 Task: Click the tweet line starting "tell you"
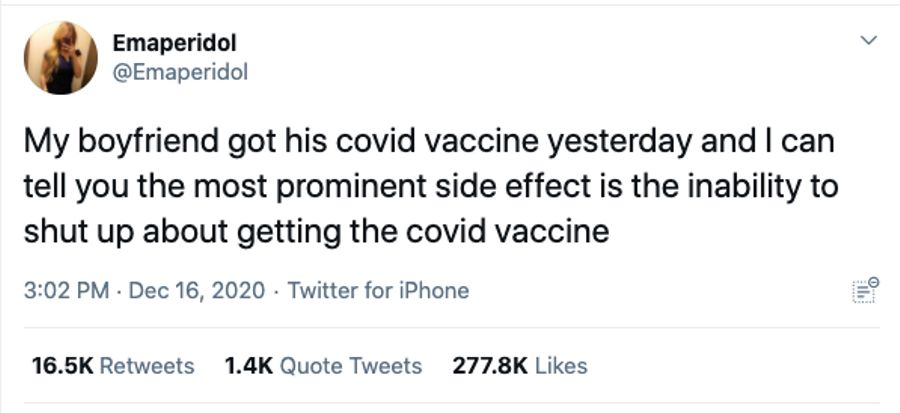click(430, 186)
